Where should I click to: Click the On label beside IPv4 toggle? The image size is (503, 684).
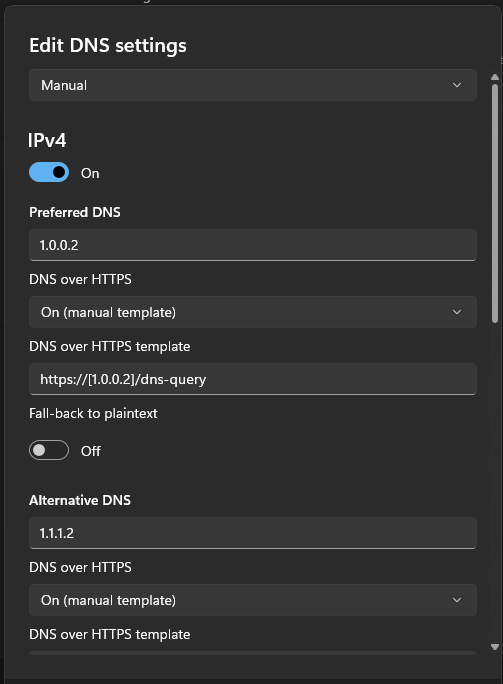[x=90, y=173]
